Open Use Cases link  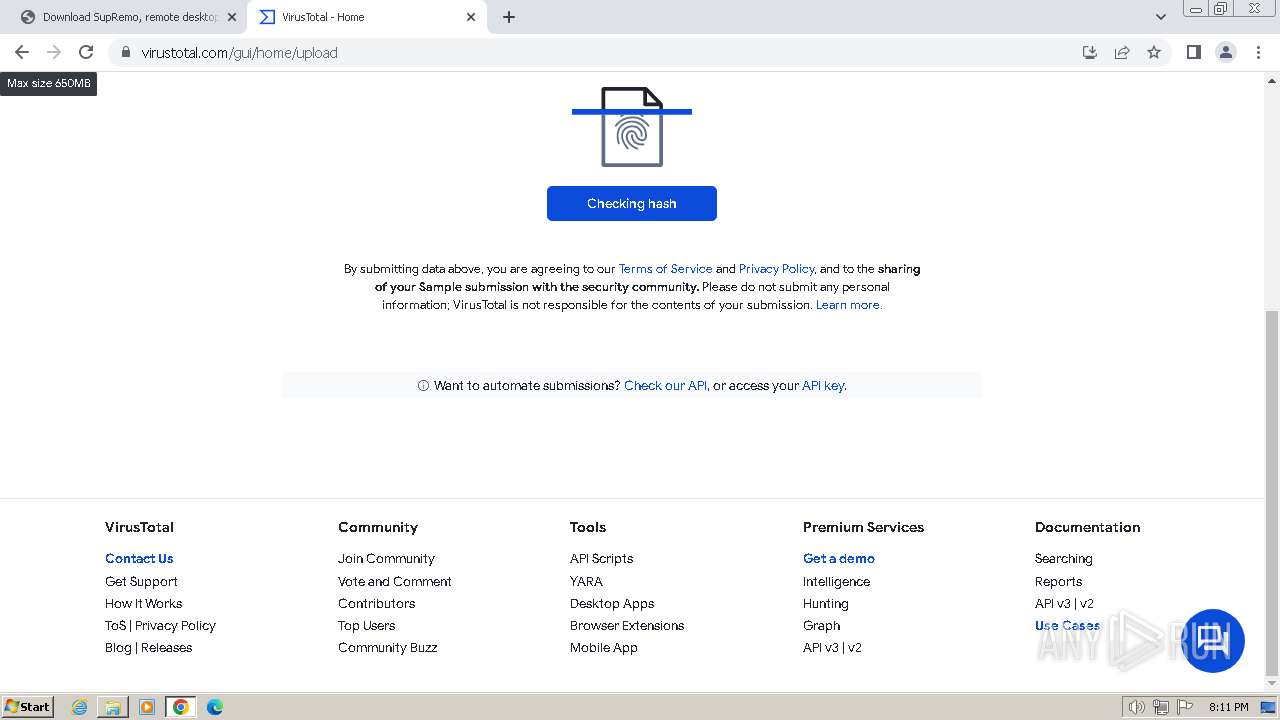[x=1067, y=625]
